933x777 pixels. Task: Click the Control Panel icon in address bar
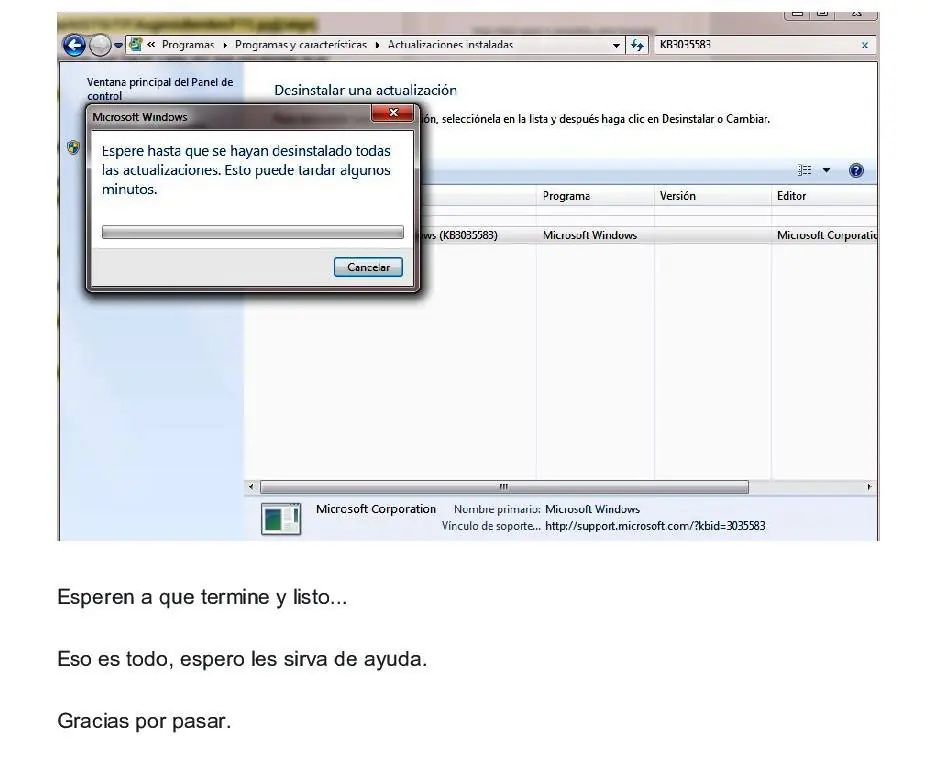click(x=136, y=45)
